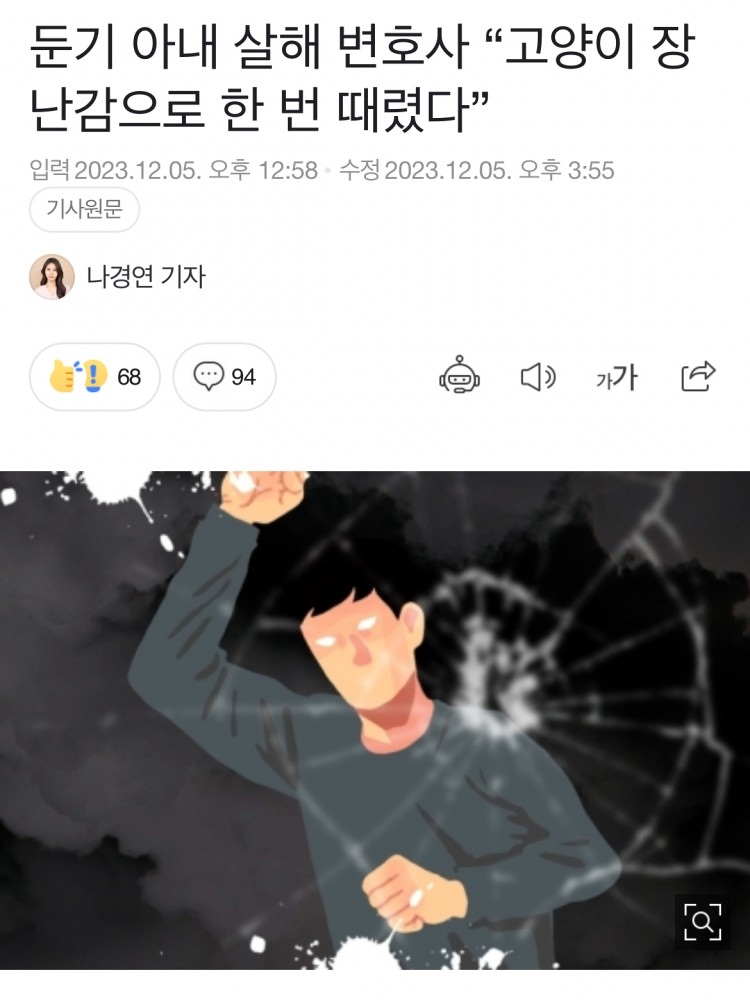Select the article headline text
Image resolution: width=750 pixels, height=1000 pixels.
(362, 80)
